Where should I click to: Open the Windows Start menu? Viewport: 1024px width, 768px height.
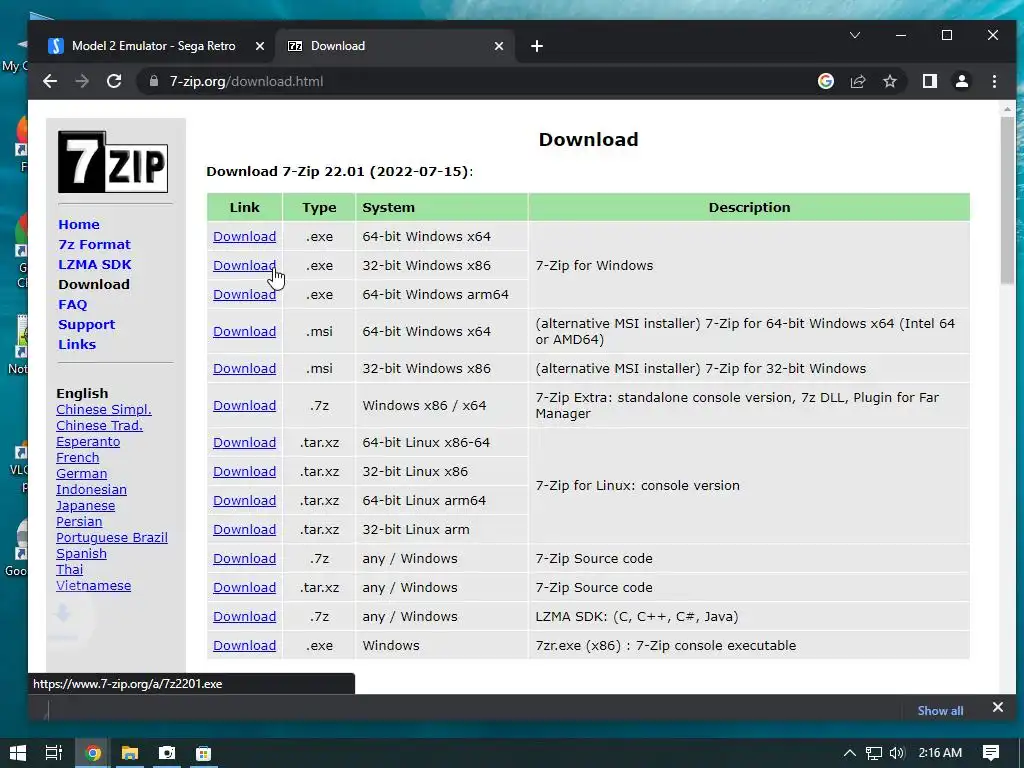18,753
